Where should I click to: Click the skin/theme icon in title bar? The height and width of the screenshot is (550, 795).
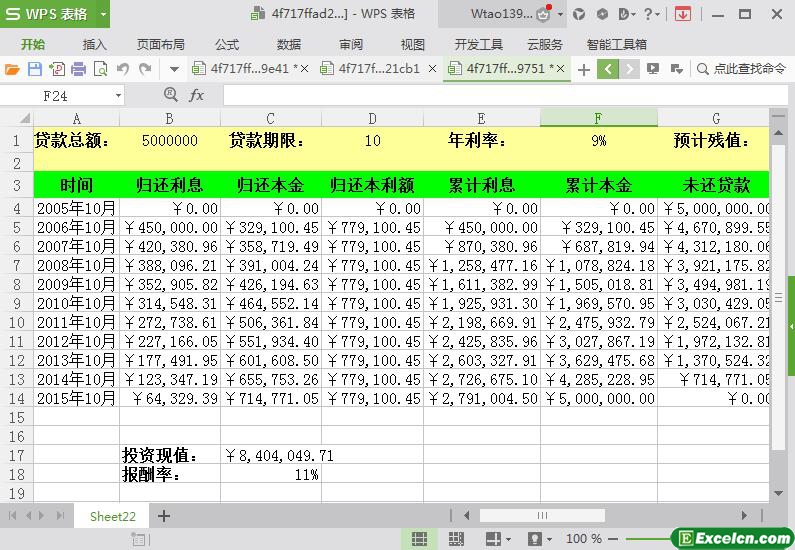(579, 14)
